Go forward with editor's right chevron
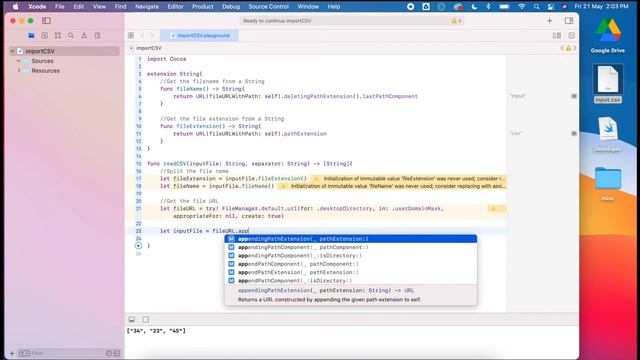The height and width of the screenshot is (360, 640). pos(152,36)
